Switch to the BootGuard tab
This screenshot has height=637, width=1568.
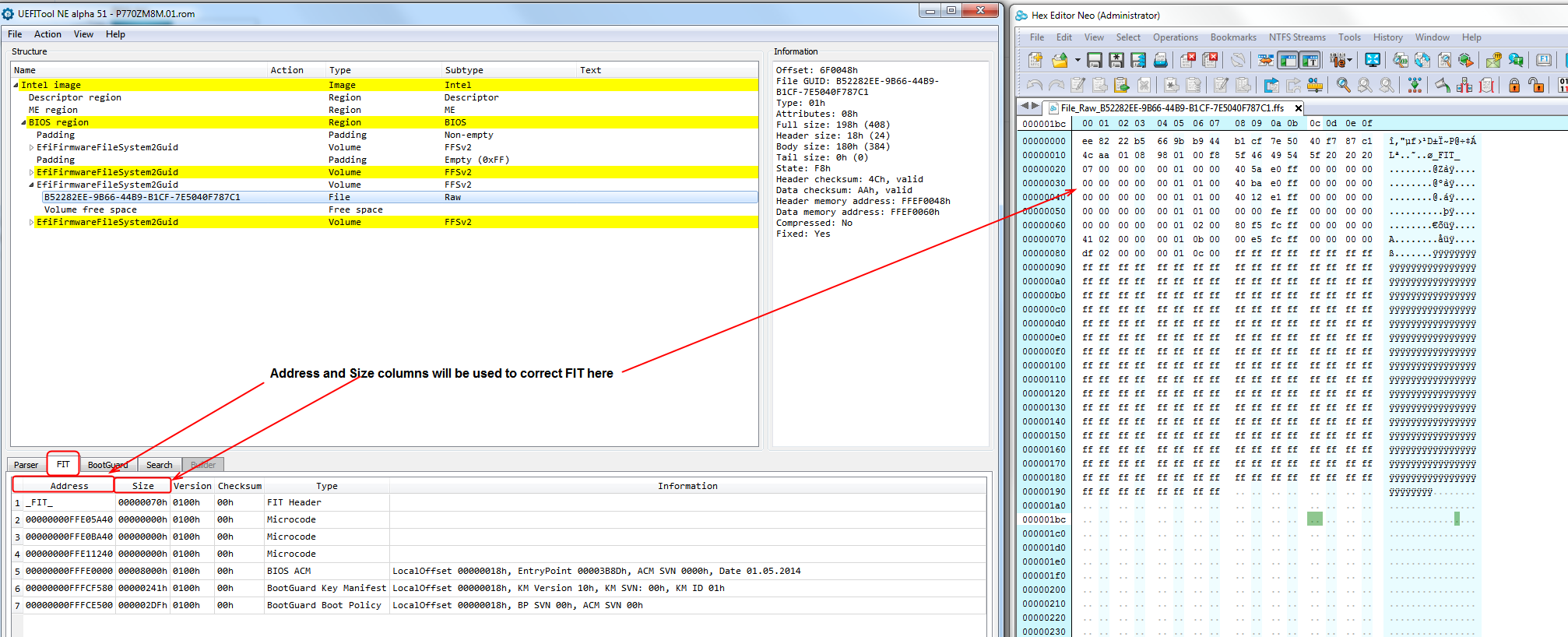pyautogui.click(x=107, y=465)
